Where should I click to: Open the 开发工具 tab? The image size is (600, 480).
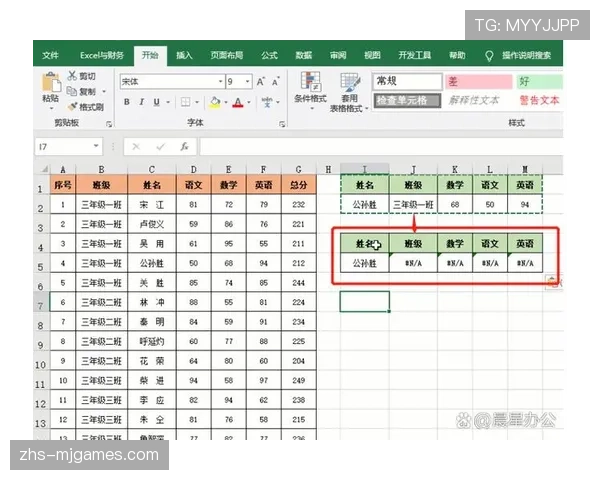click(415, 56)
